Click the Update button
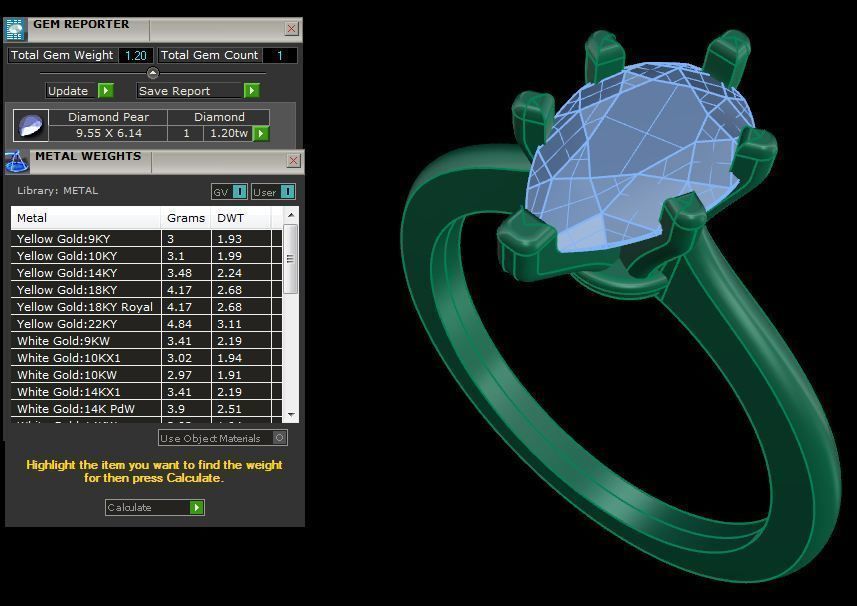 79,91
